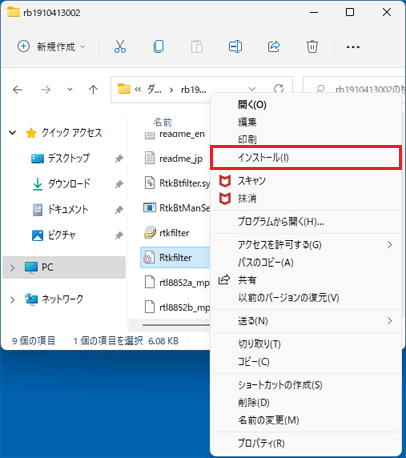Viewport: 406px width, 458px height.
Task: Click the pin icon beside ドキュメント
Action: [119, 210]
